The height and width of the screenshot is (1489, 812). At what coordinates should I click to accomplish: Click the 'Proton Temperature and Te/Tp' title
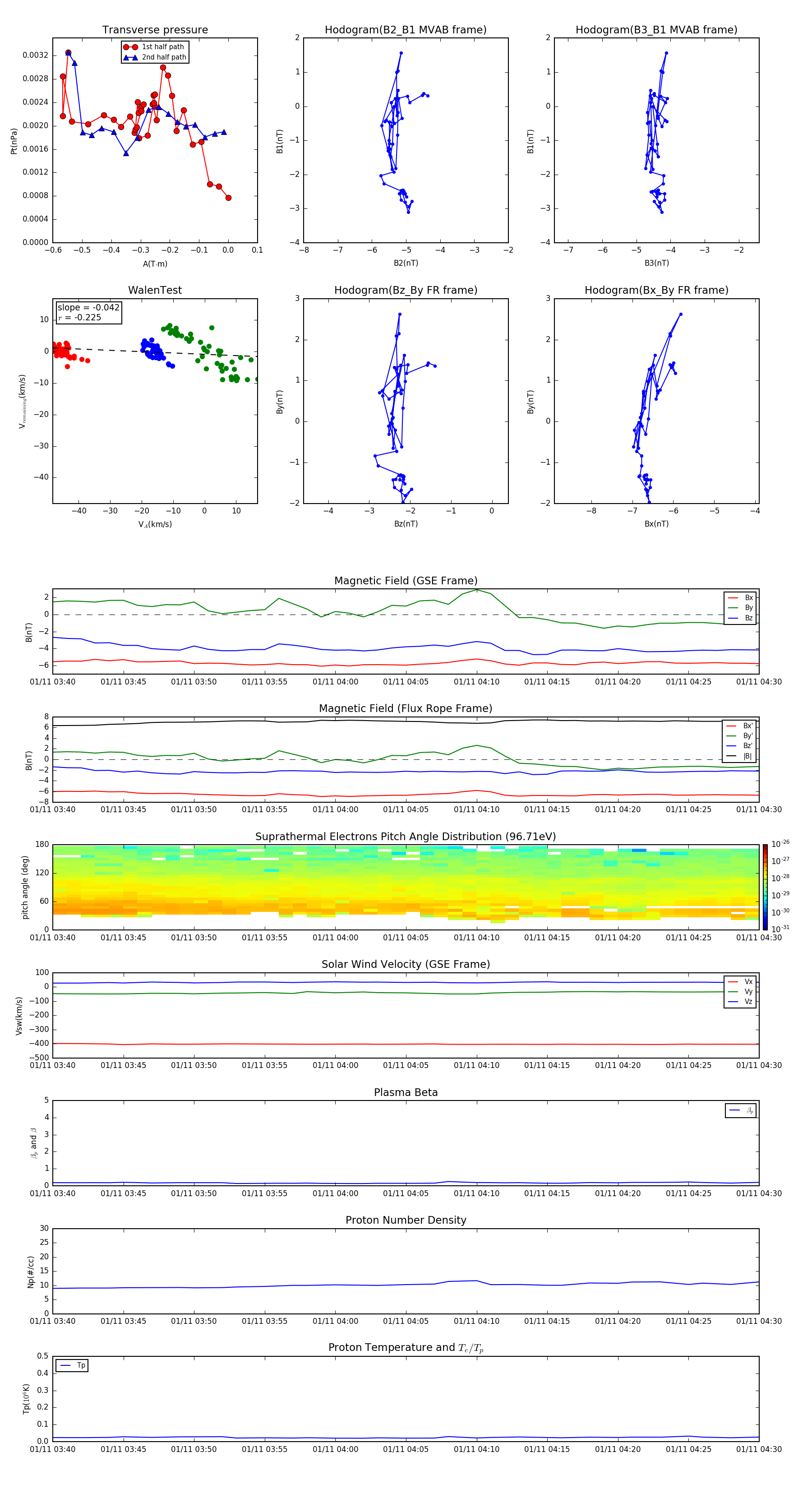pos(406,1348)
